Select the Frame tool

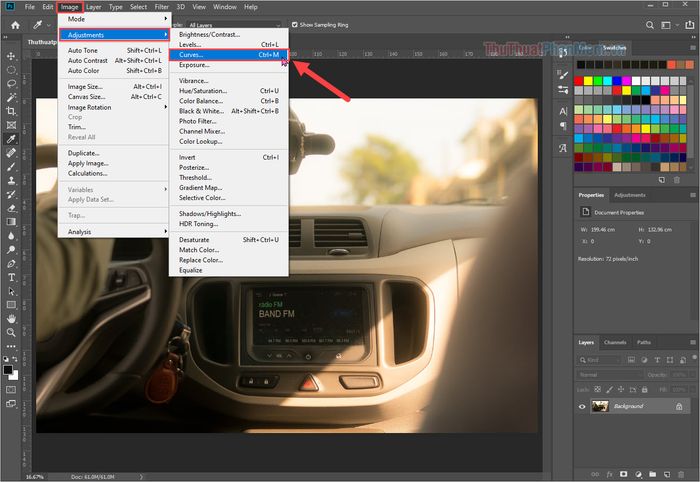pos(11,125)
